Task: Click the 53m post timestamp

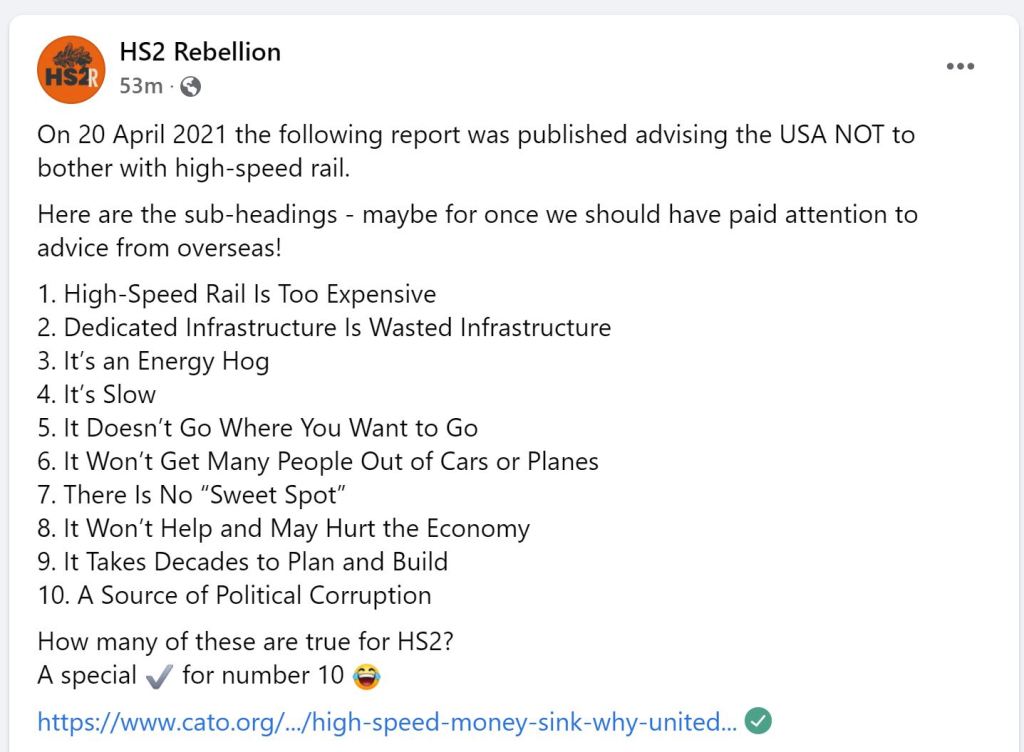Action: pyautogui.click(x=140, y=86)
